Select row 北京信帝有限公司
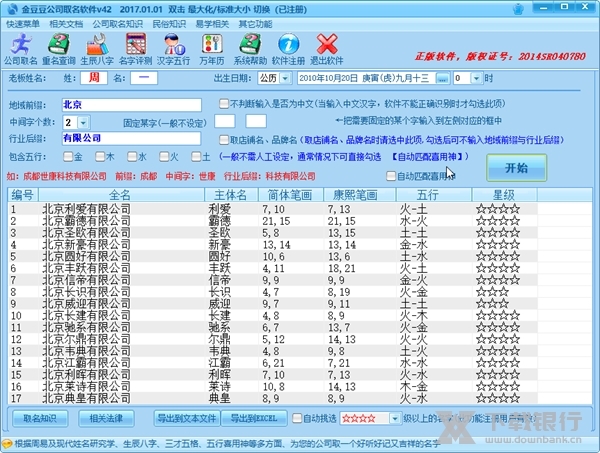600x453 pixels. [x=272, y=280]
